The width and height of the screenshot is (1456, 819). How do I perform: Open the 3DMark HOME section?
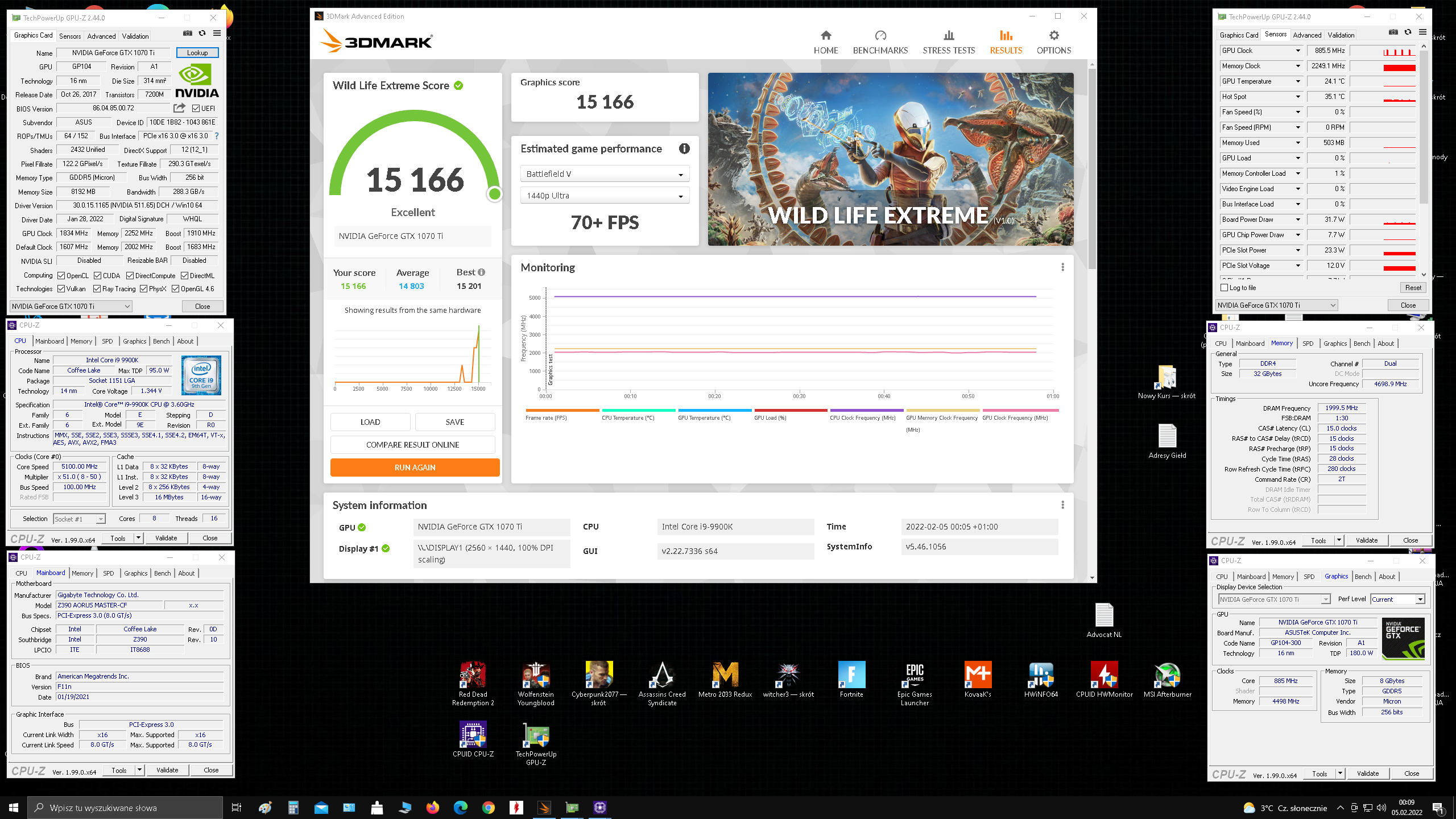tap(826, 43)
